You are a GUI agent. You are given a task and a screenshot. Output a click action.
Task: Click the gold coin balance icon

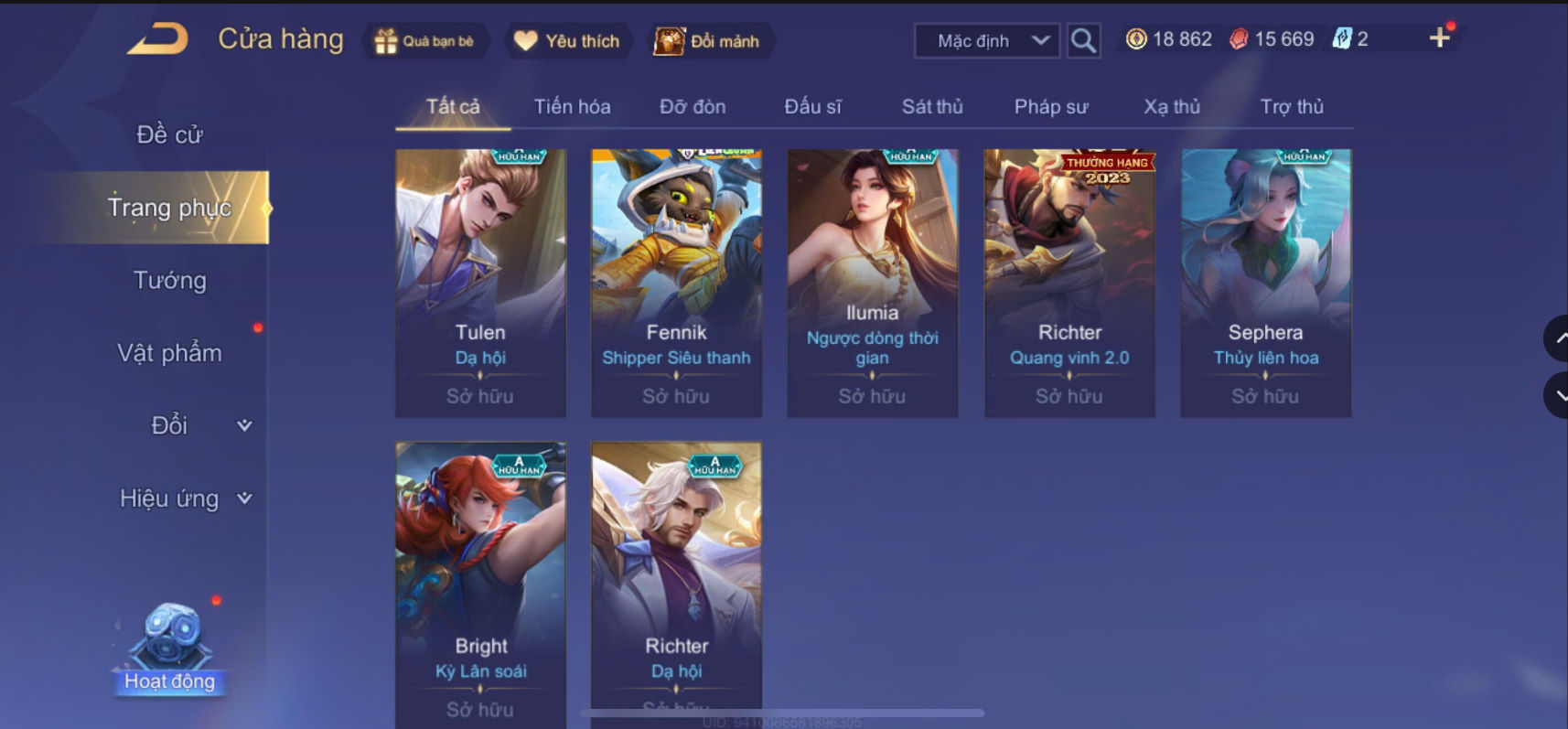pos(1136,38)
